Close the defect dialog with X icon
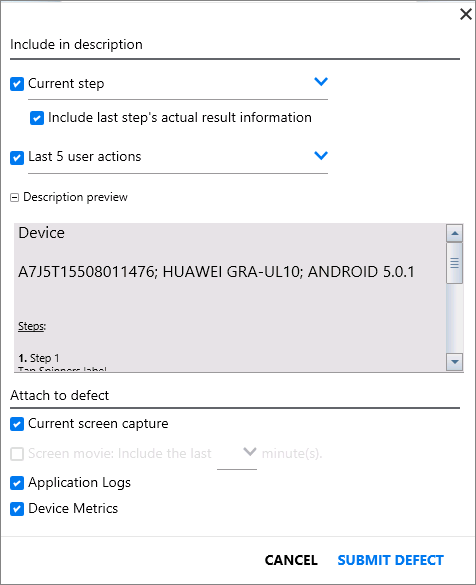Image resolution: width=476 pixels, height=585 pixels. pos(466,15)
